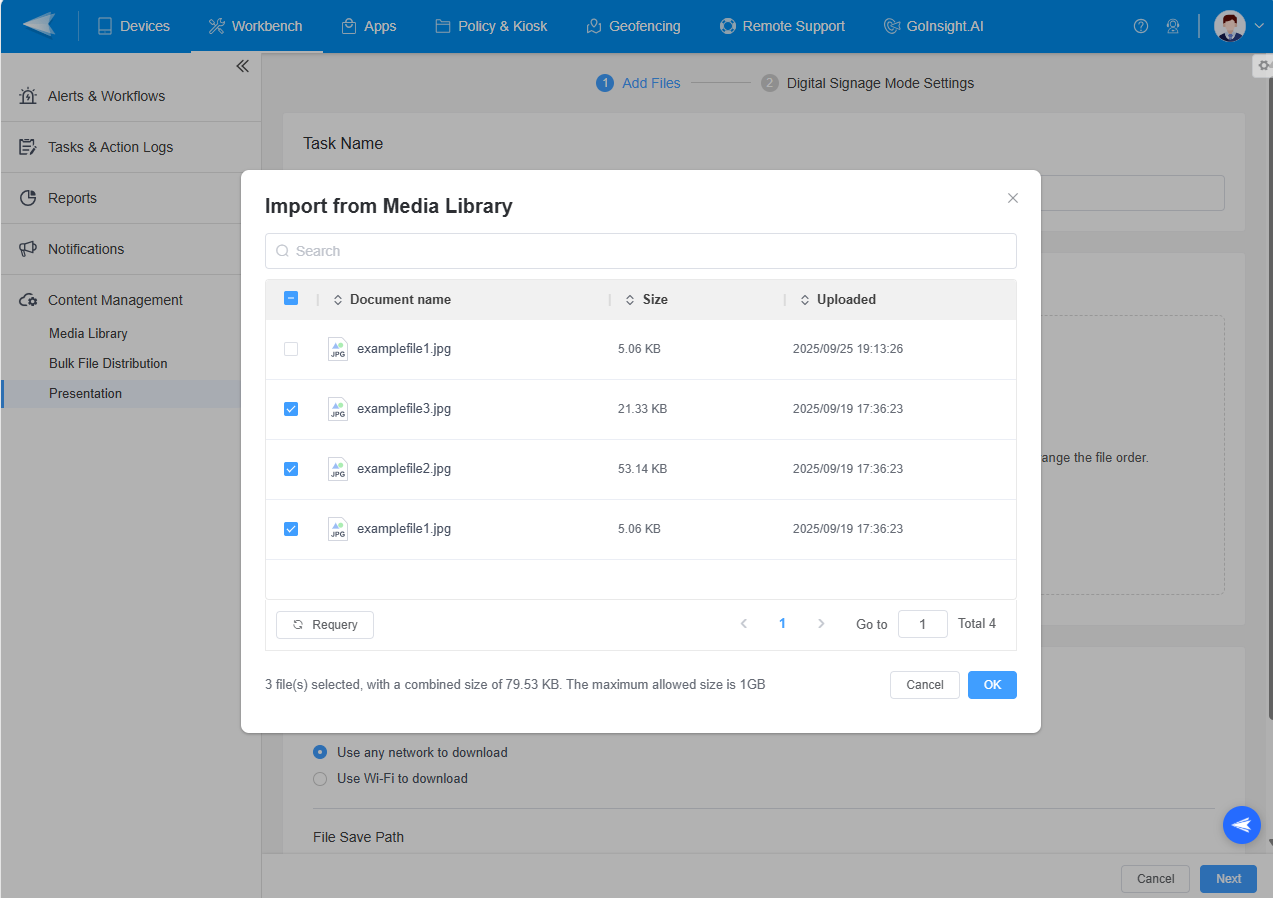Open the user profile dropdown arrow
Image resolution: width=1273 pixels, height=898 pixels.
point(1258,26)
